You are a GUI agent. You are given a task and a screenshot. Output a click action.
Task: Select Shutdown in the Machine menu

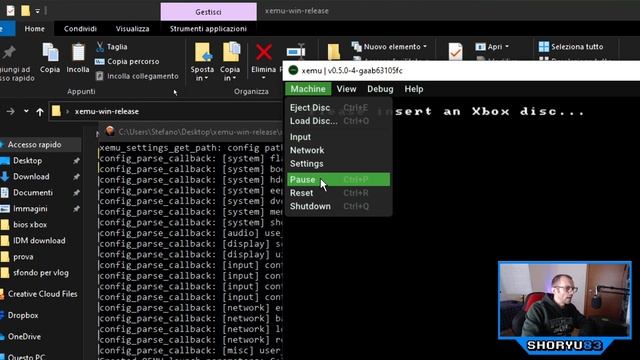click(x=338, y=207)
